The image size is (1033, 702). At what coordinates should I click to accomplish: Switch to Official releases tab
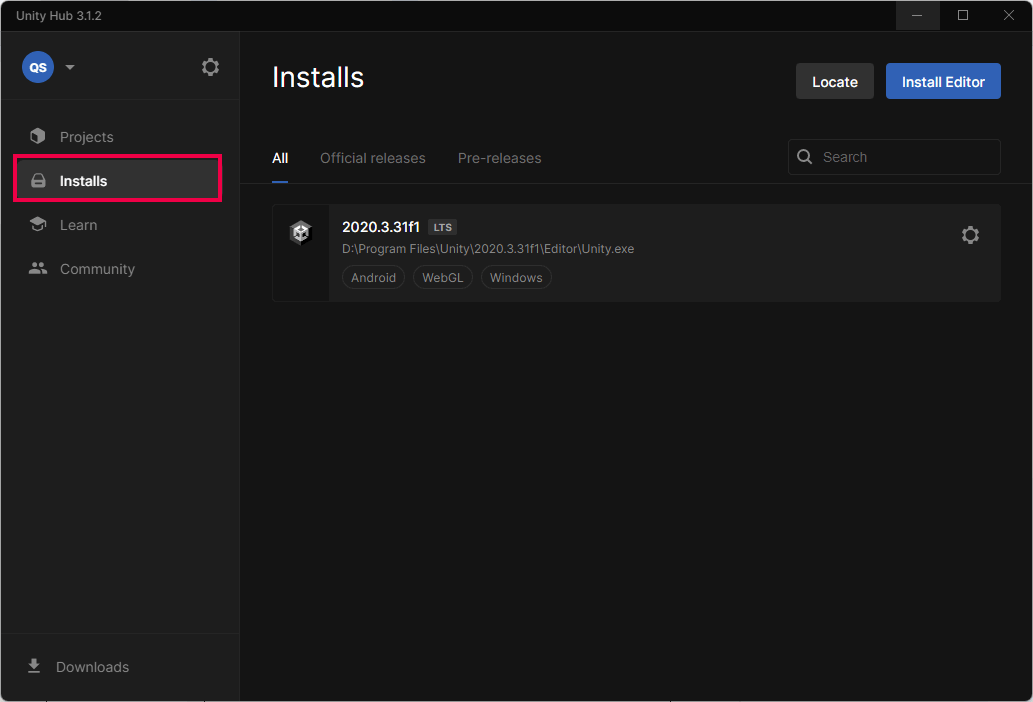pyautogui.click(x=372, y=158)
